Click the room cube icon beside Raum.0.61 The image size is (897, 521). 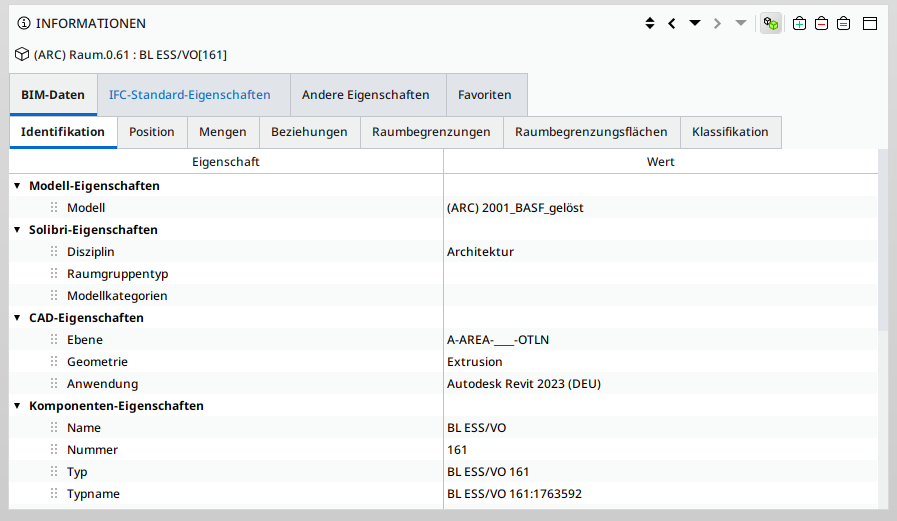coord(22,54)
